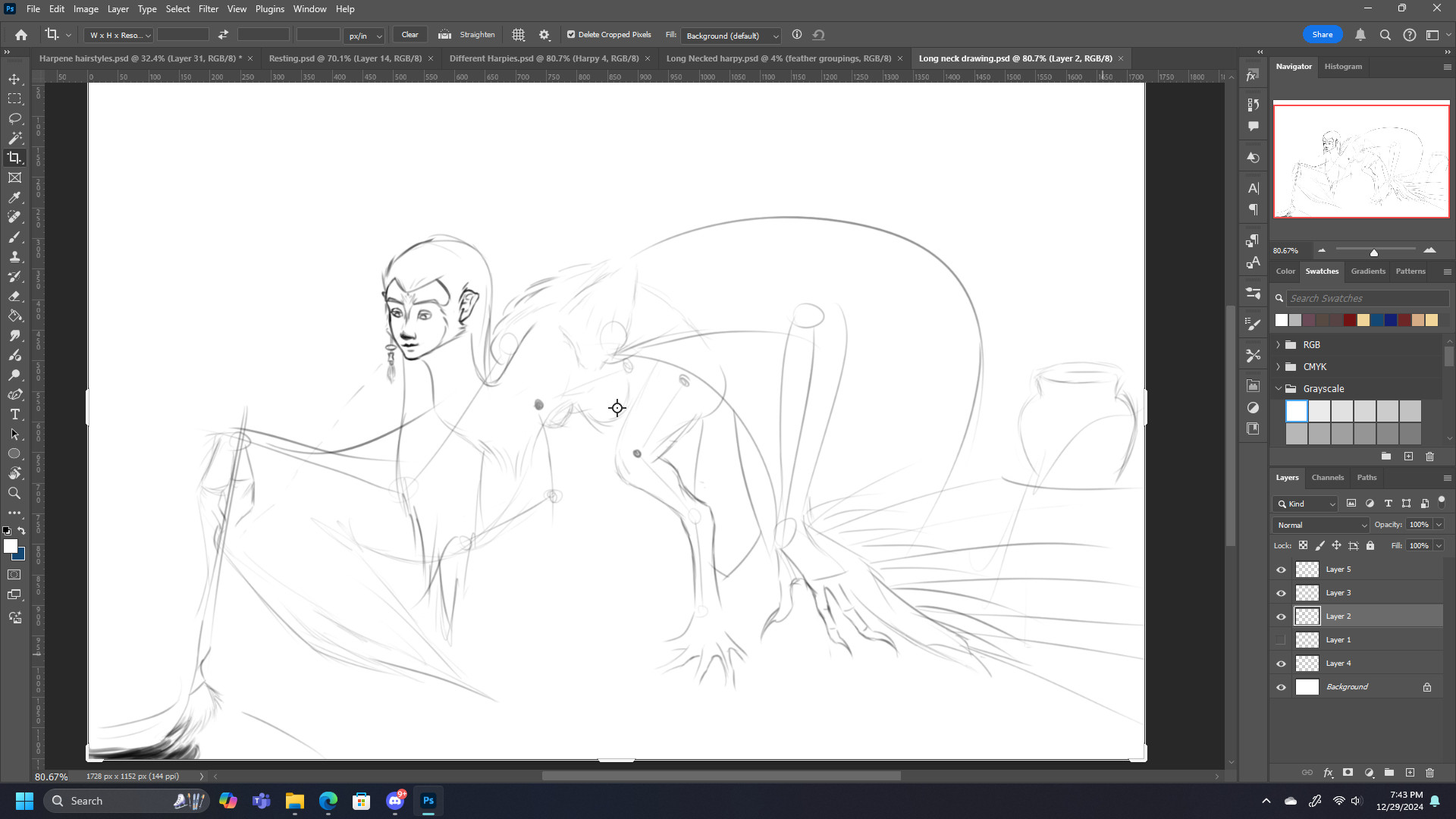Screen dimensions: 1456x819
Task: Select the Ellipse shape tool
Action: click(x=14, y=453)
